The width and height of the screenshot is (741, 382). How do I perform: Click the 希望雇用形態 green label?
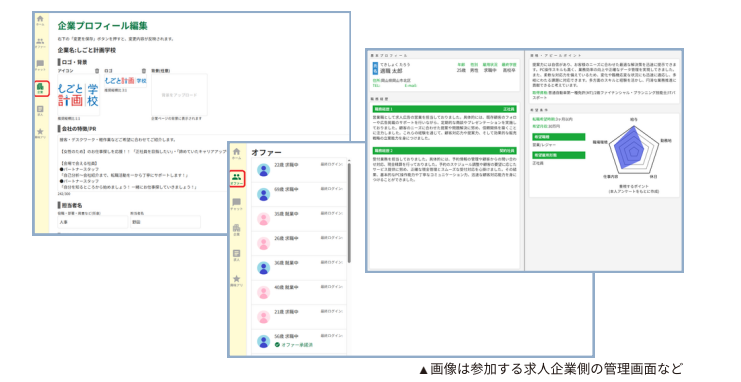(559, 155)
